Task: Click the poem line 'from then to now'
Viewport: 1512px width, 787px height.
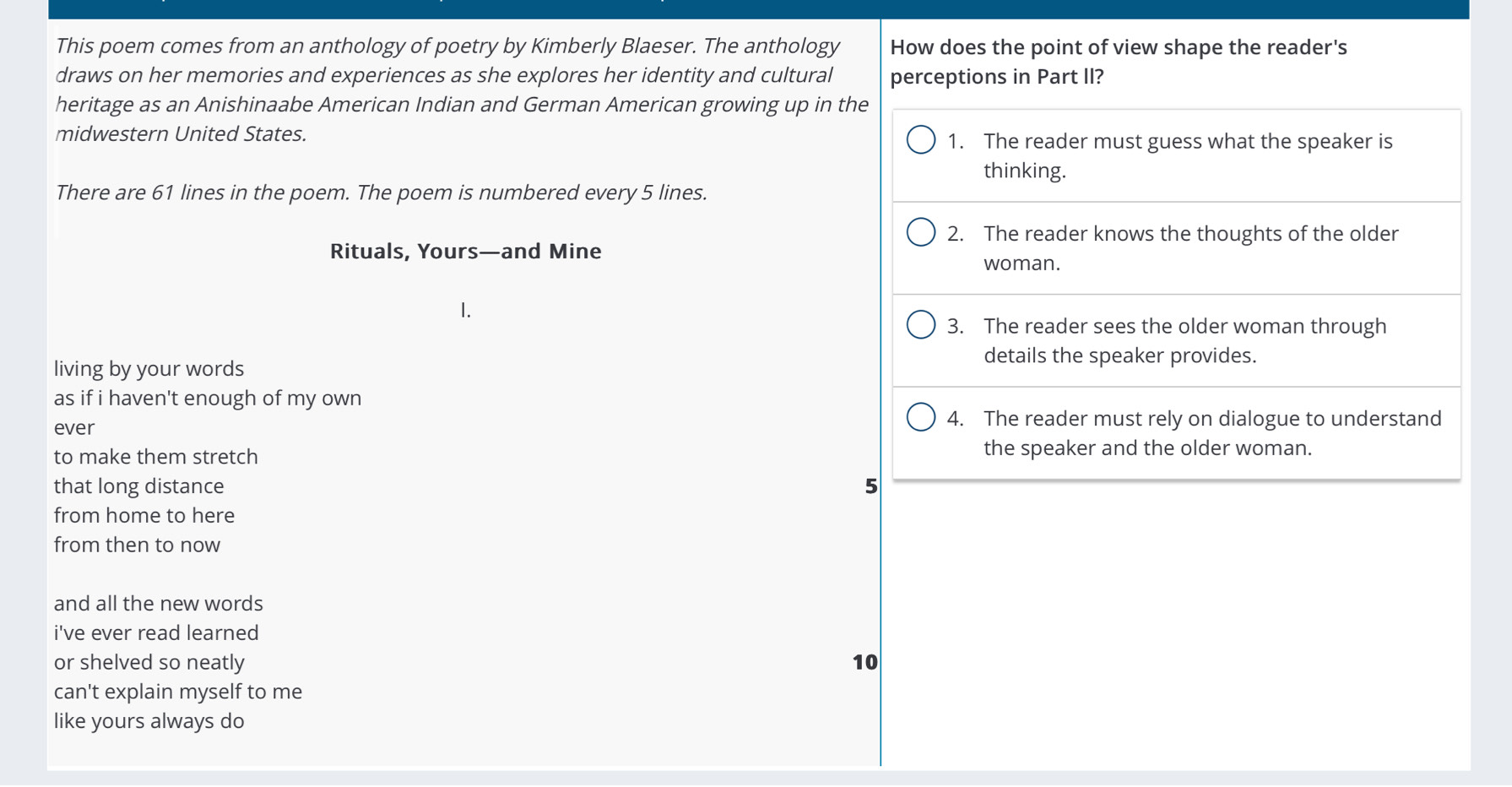Action: pyautogui.click(x=137, y=545)
